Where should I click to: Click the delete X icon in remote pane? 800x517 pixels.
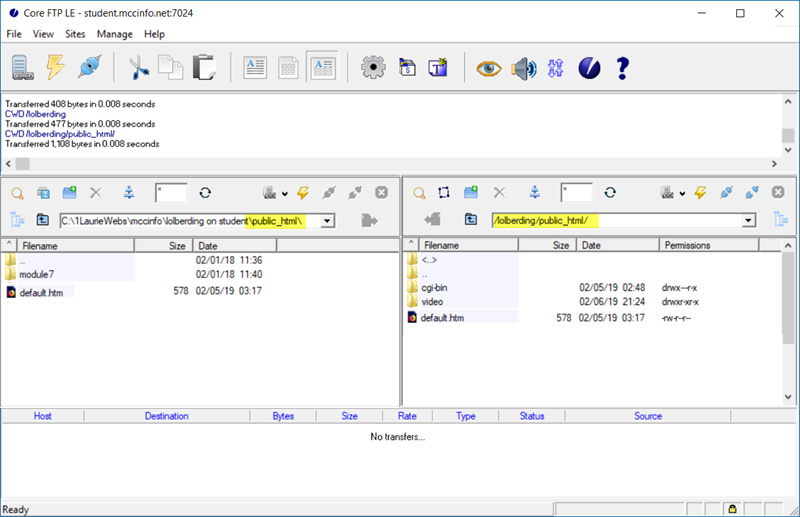pos(499,192)
